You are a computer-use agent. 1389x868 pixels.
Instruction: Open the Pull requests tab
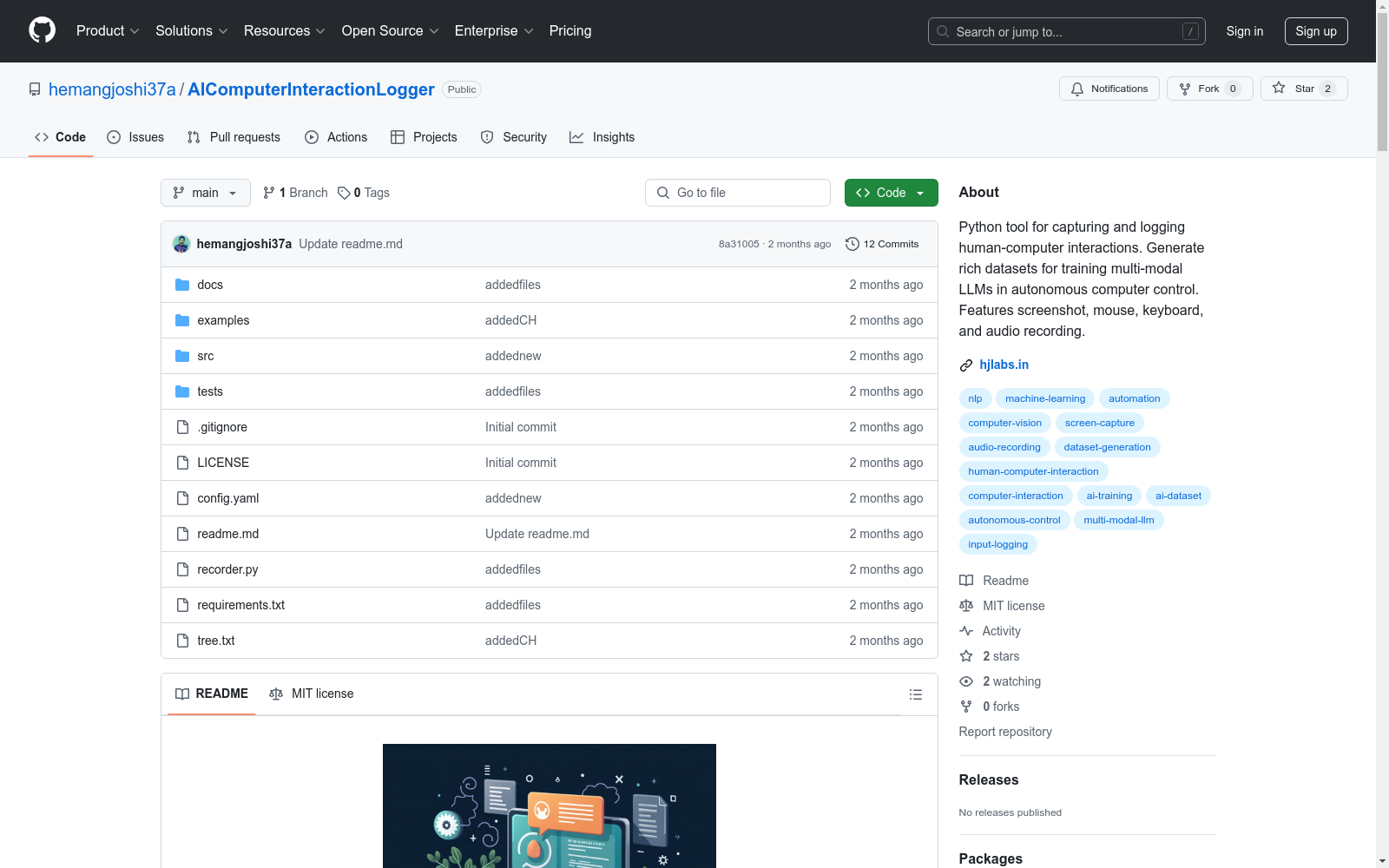234,137
